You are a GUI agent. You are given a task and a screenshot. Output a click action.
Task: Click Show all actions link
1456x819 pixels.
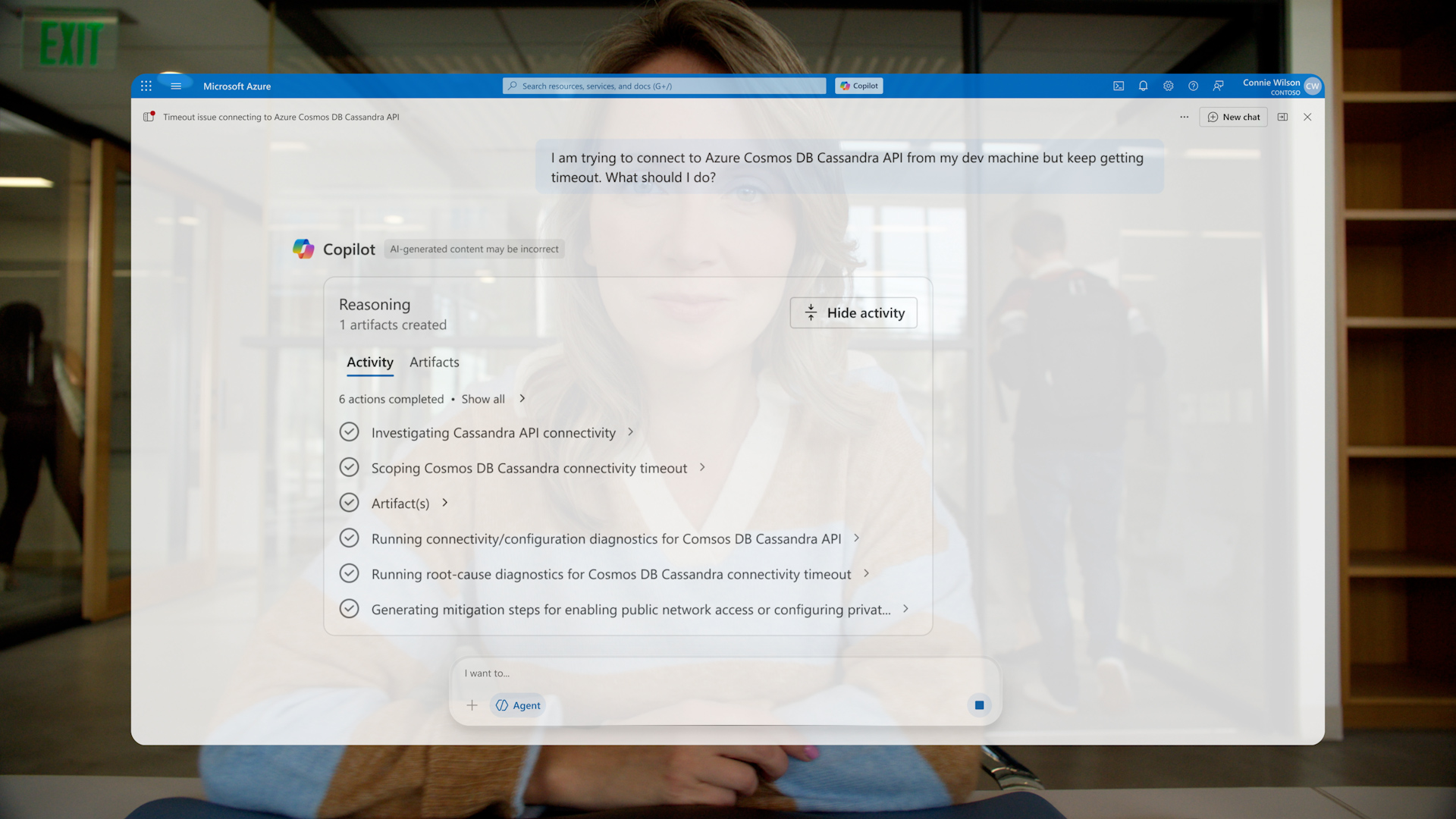[483, 399]
